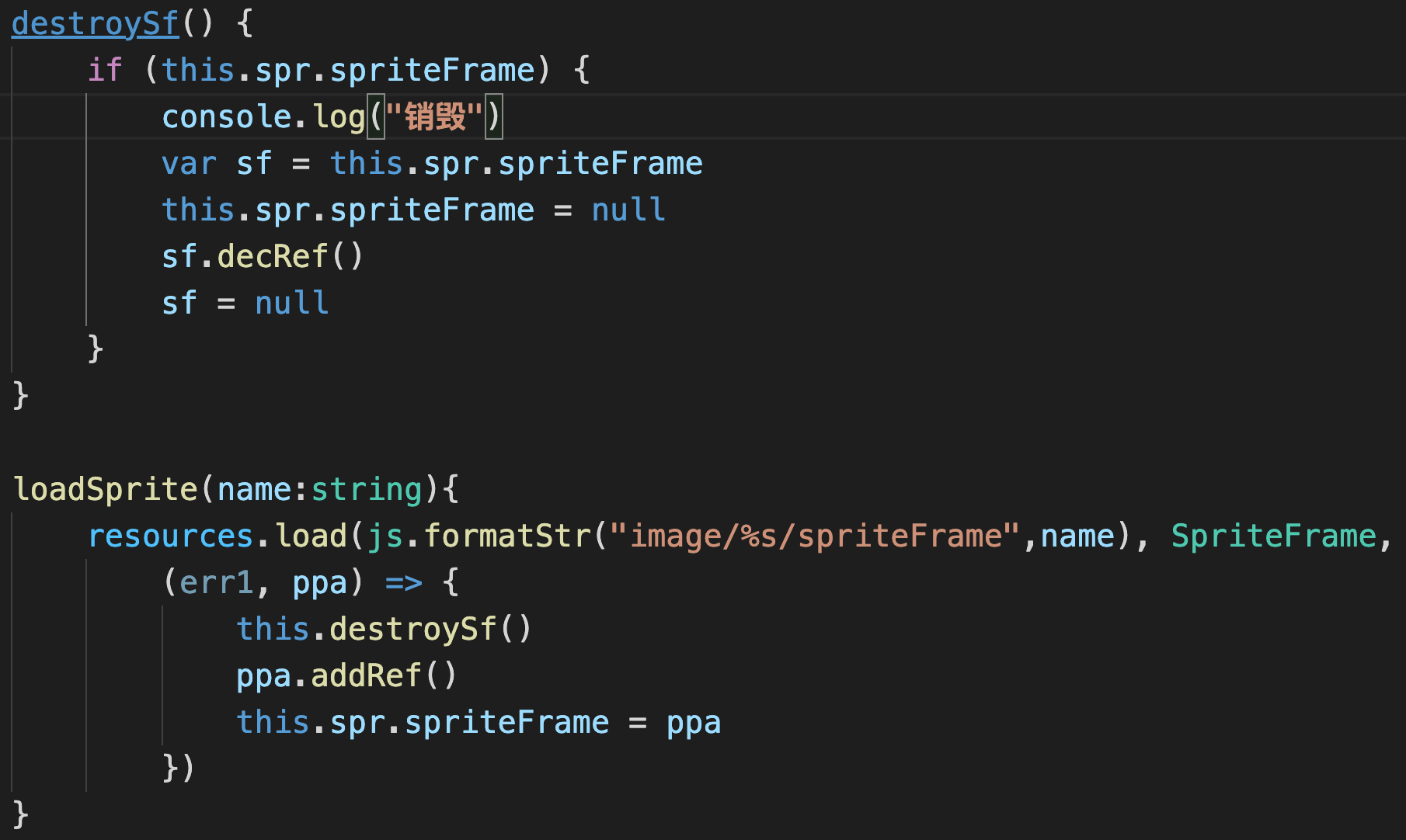The height and width of the screenshot is (840, 1406).
Task: Click the SpriteFrame type argument
Action: coord(1273,536)
